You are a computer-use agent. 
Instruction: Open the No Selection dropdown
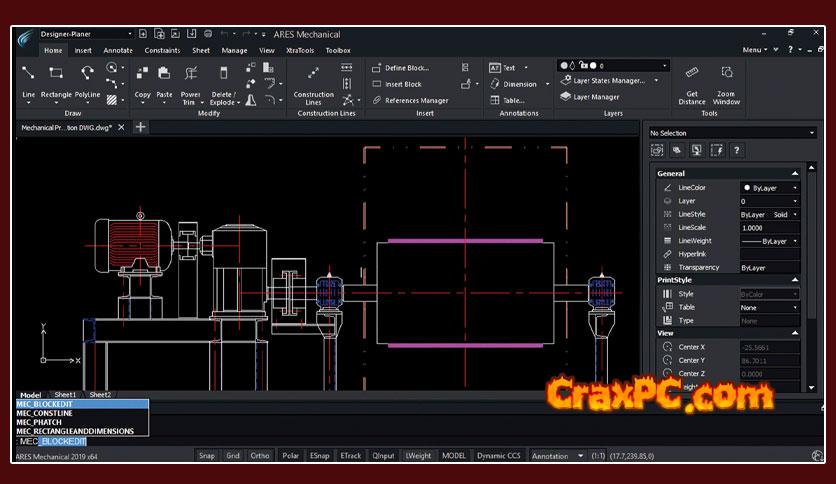coord(732,133)
